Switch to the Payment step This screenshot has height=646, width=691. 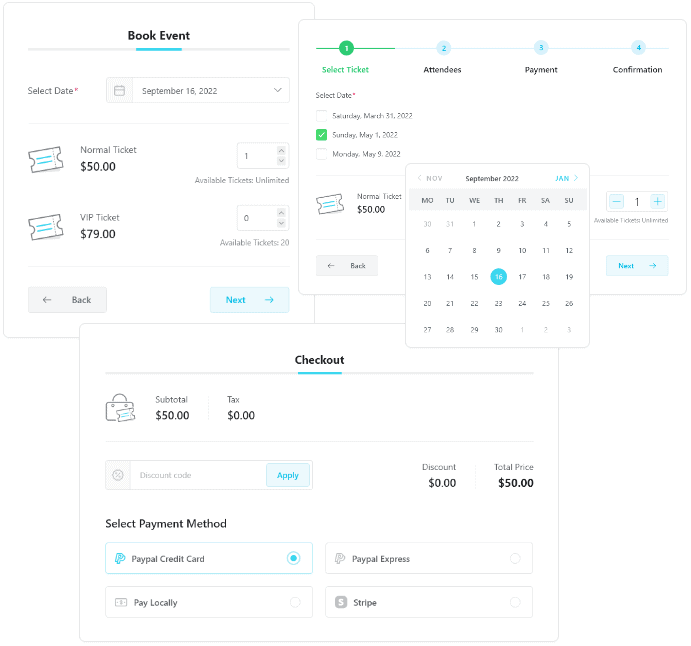[540, 48]
